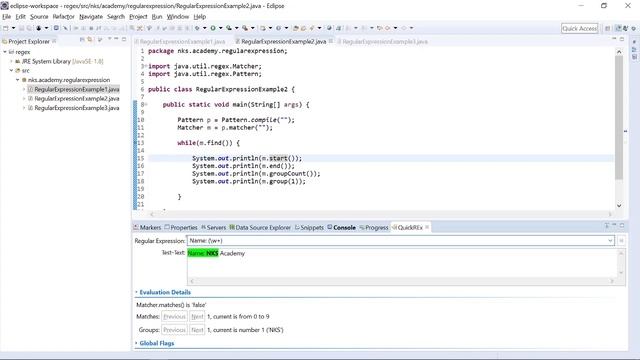Click the editor vertical scrollbar thumb
Image resolution: width=640 pixels, height=360 pixels.
619,118
